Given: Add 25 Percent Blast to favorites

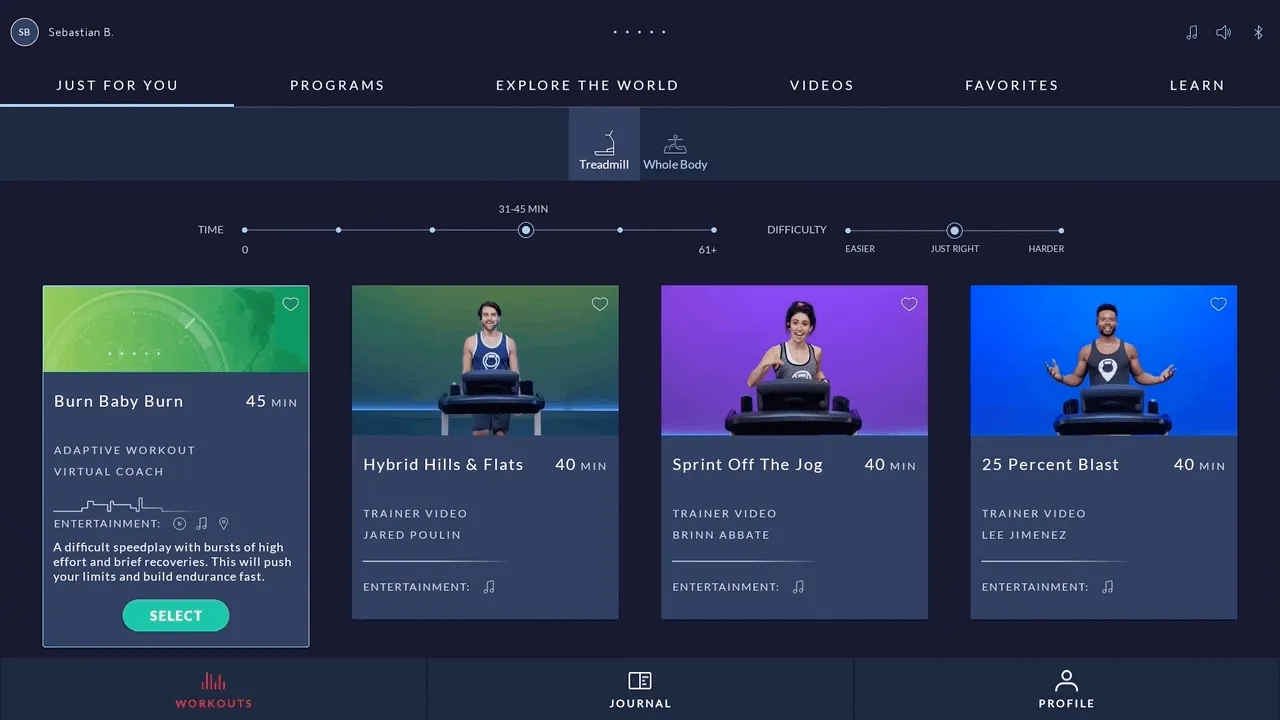Looking at the screenshot, I should pos(1218,304).
